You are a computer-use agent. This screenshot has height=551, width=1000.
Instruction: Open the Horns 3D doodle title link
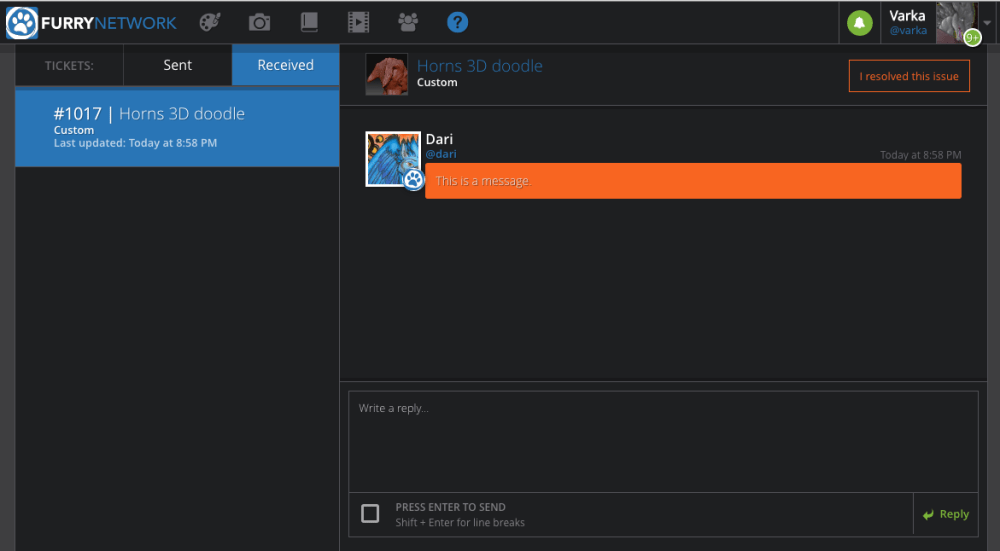480,66
